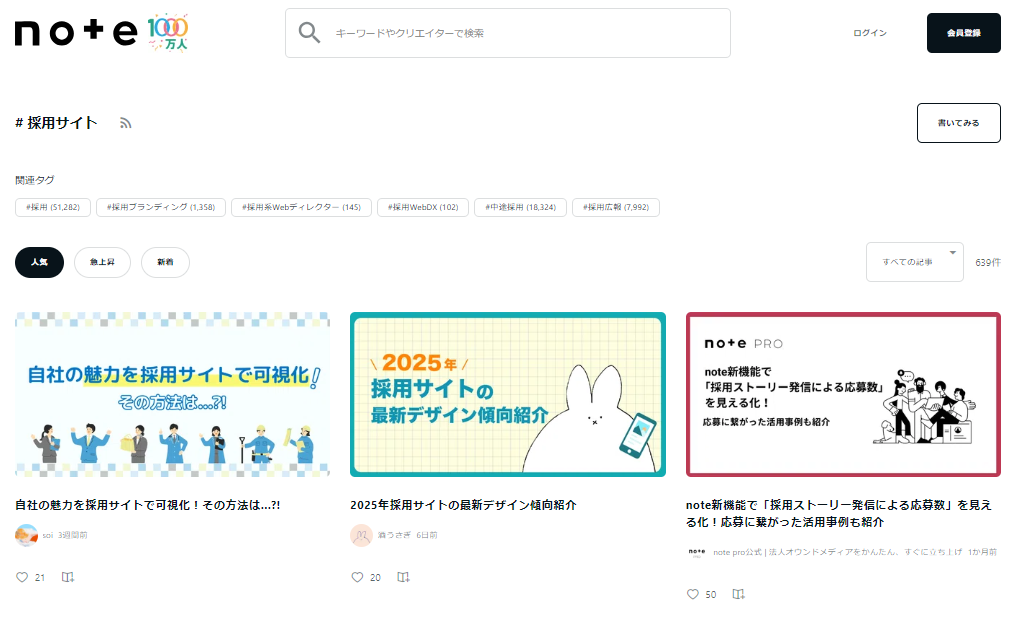Bookmark the 自社の魅力 article to magazine

(68, 577)
